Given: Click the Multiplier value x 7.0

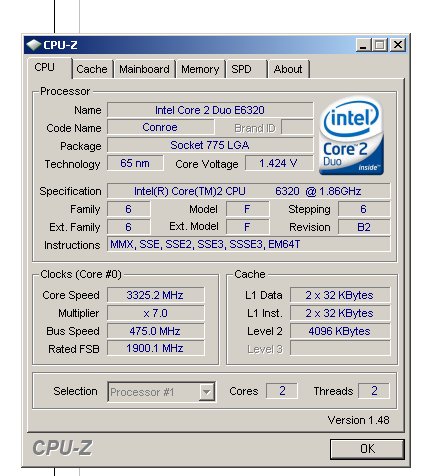Looking at the screenshot, I should coord(155,313).
